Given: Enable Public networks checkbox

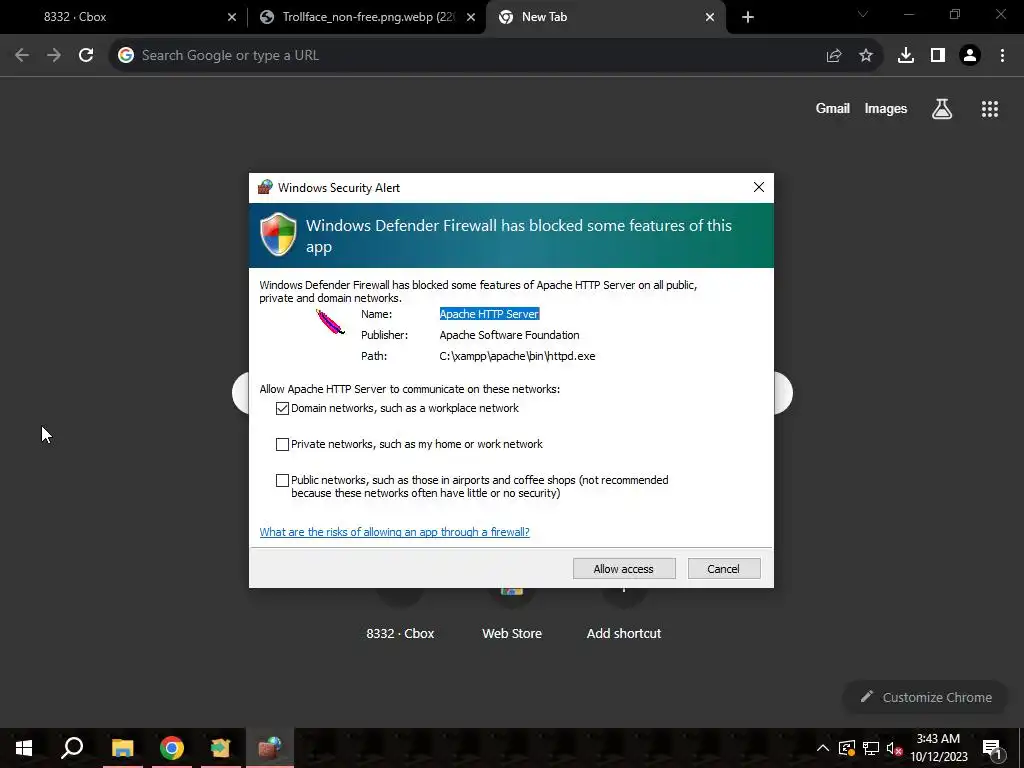Looking at the screenshot, I should coord(282,481).
